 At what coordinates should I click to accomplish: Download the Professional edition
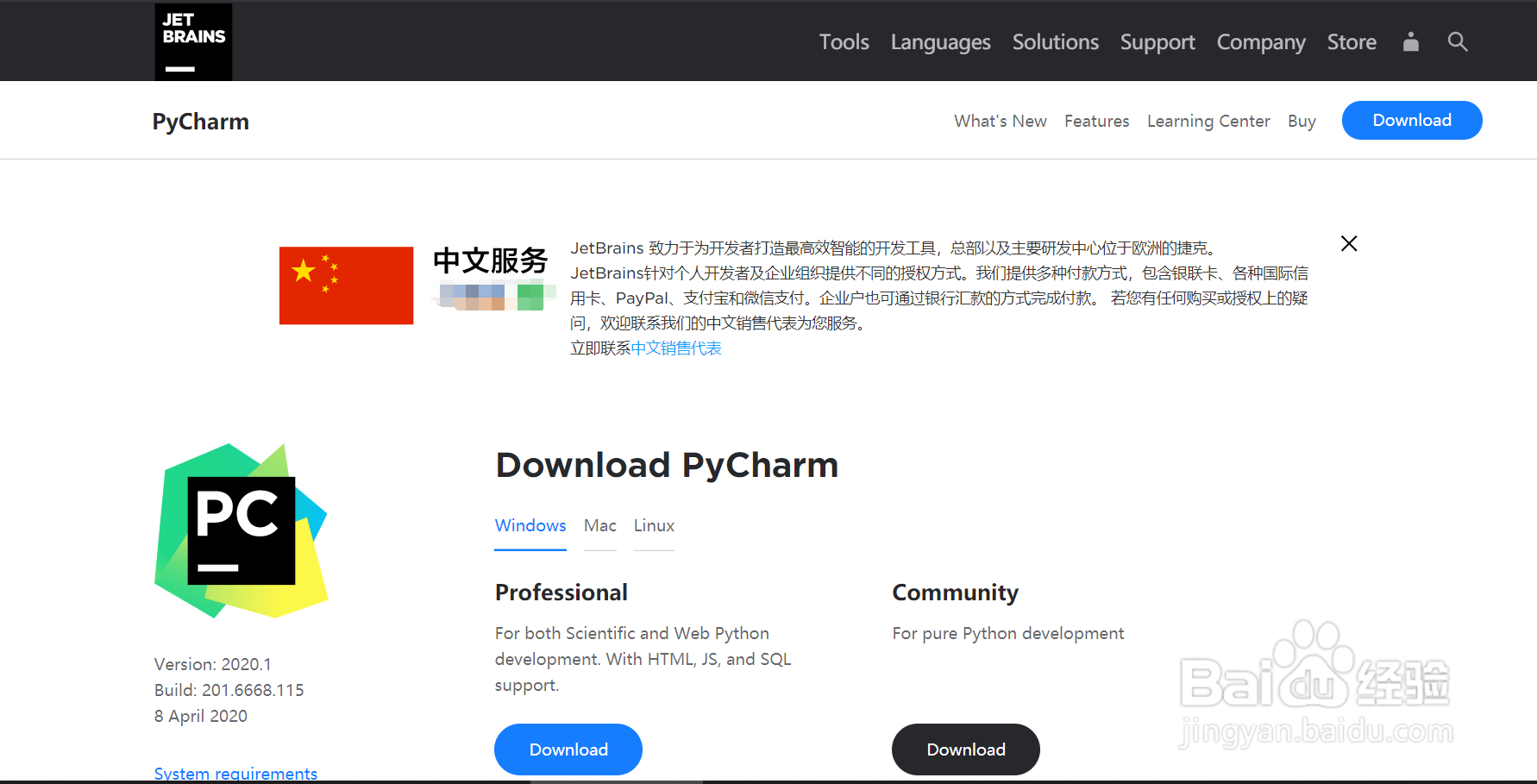[568, 750]
